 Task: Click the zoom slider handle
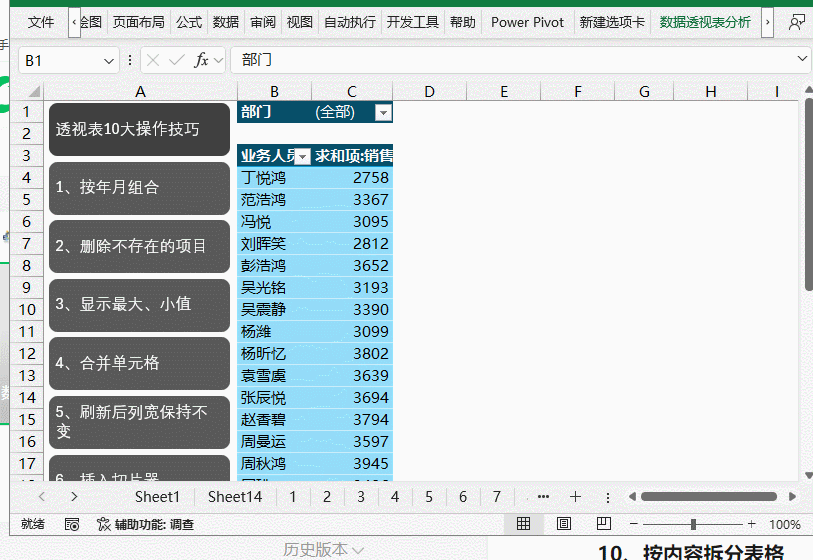click(693, 524)
